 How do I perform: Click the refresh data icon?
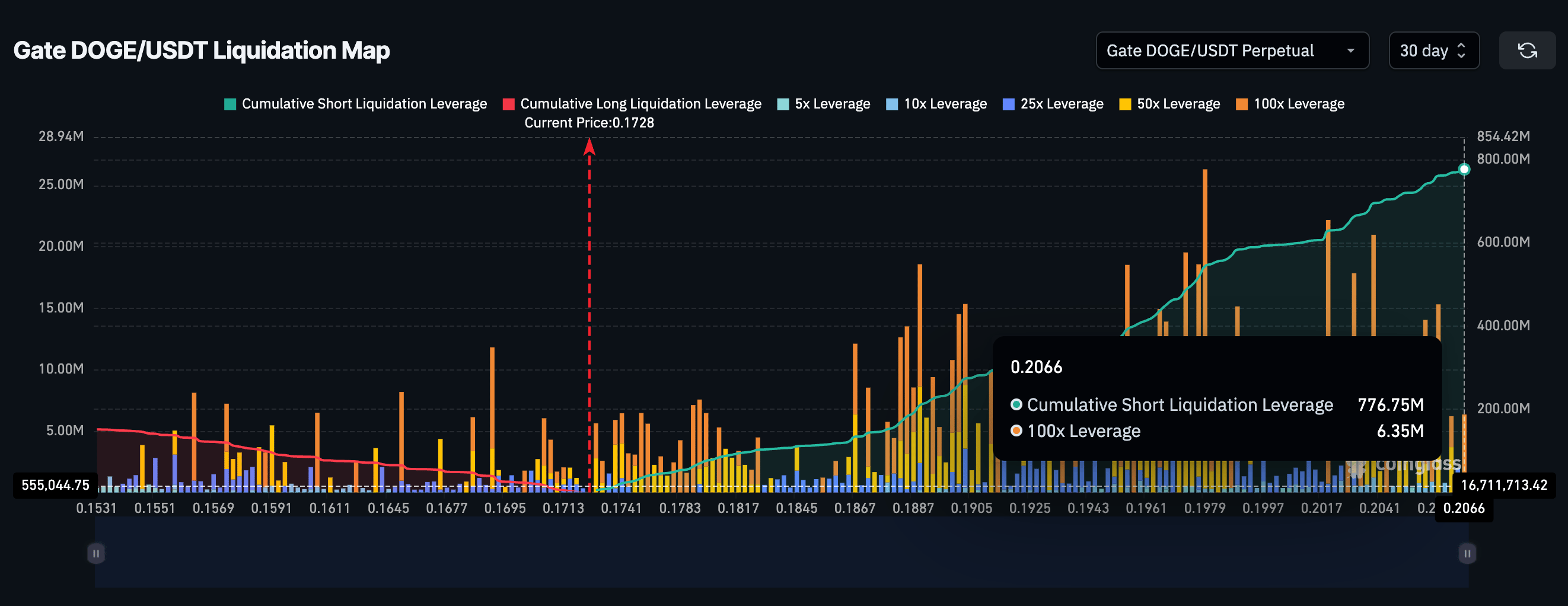pos(1527,50)
